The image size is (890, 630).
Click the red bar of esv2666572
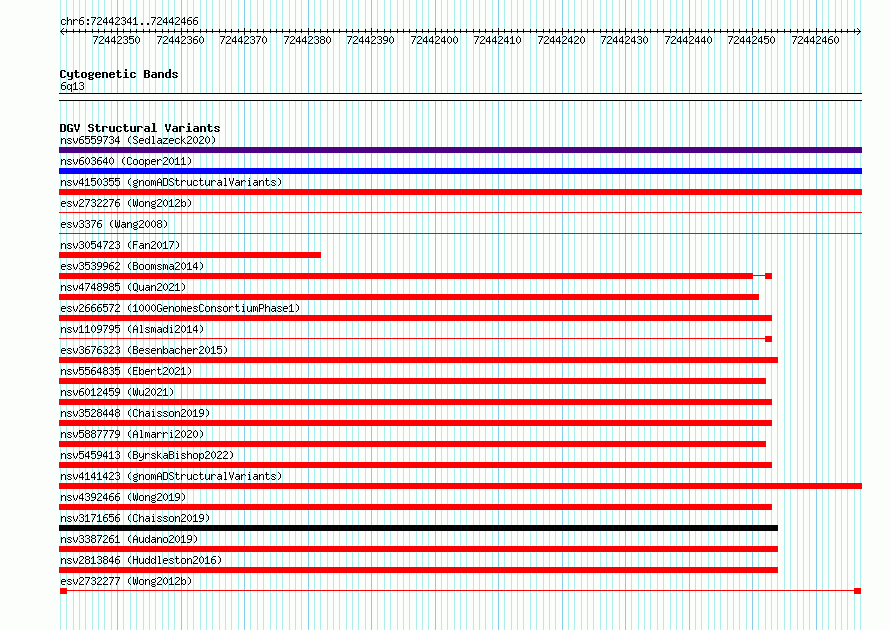pyautogui.click(x=415, y=318)
